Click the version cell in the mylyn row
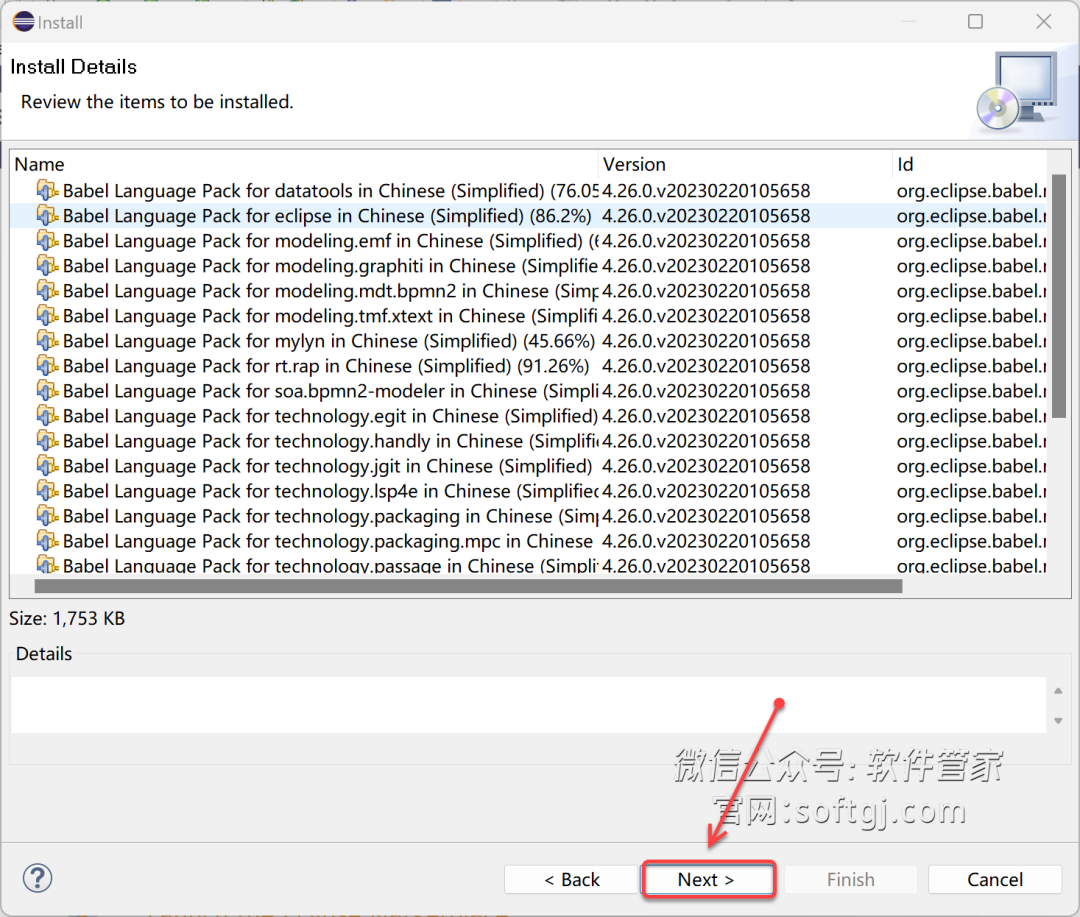1080x917 pixels. pos(706,340)
